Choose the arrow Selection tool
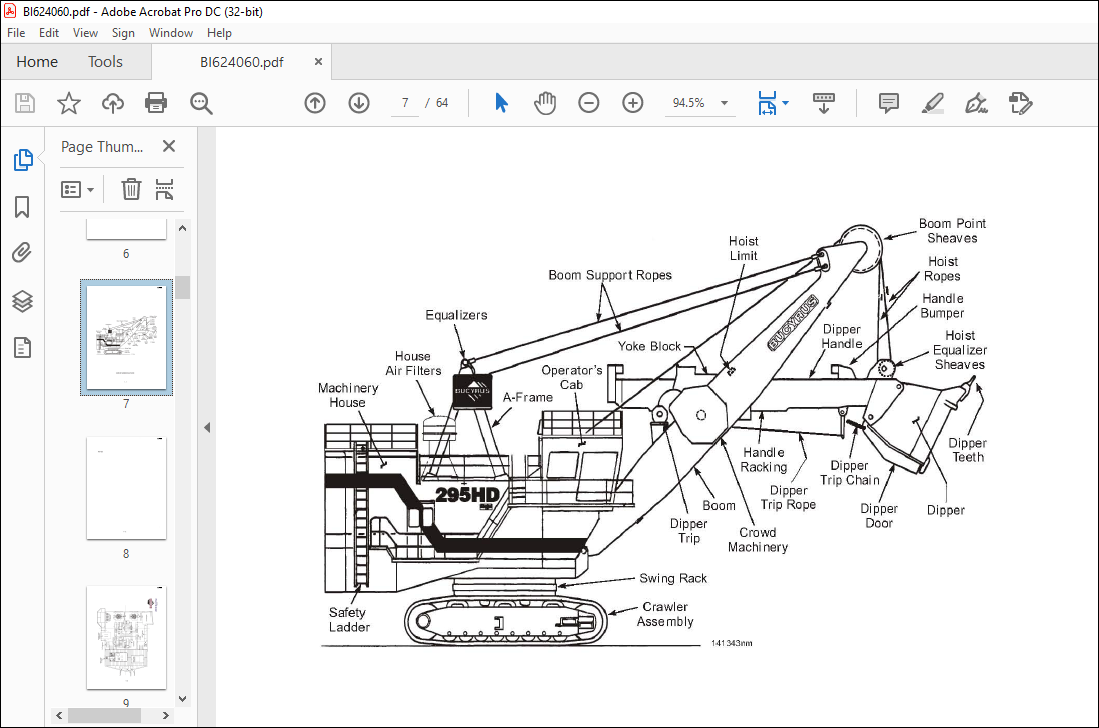Image resolution: width=1099 pixels, height=728 pixels. click(501, 103)
